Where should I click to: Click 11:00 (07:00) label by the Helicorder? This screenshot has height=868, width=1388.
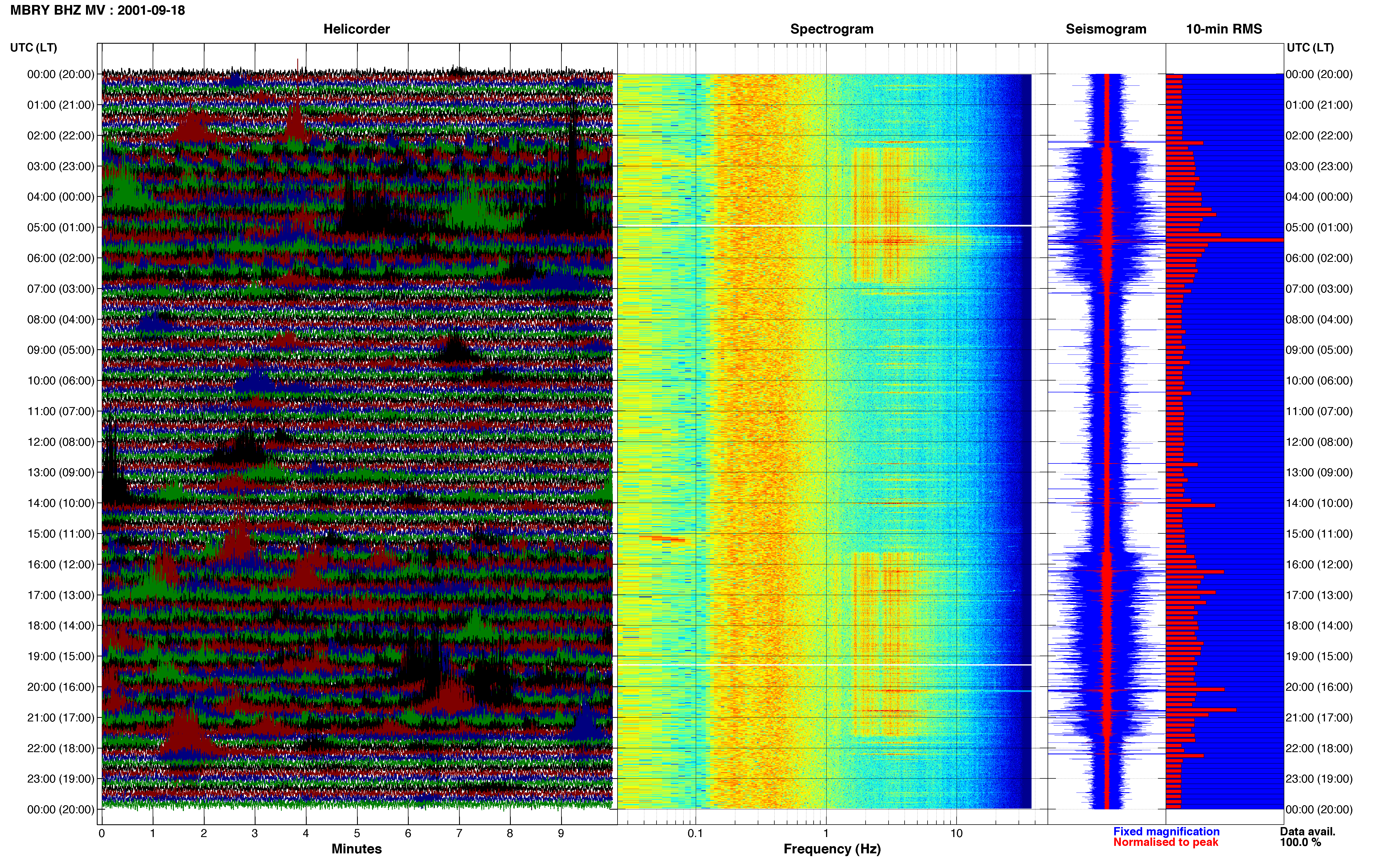click(61, 411)
